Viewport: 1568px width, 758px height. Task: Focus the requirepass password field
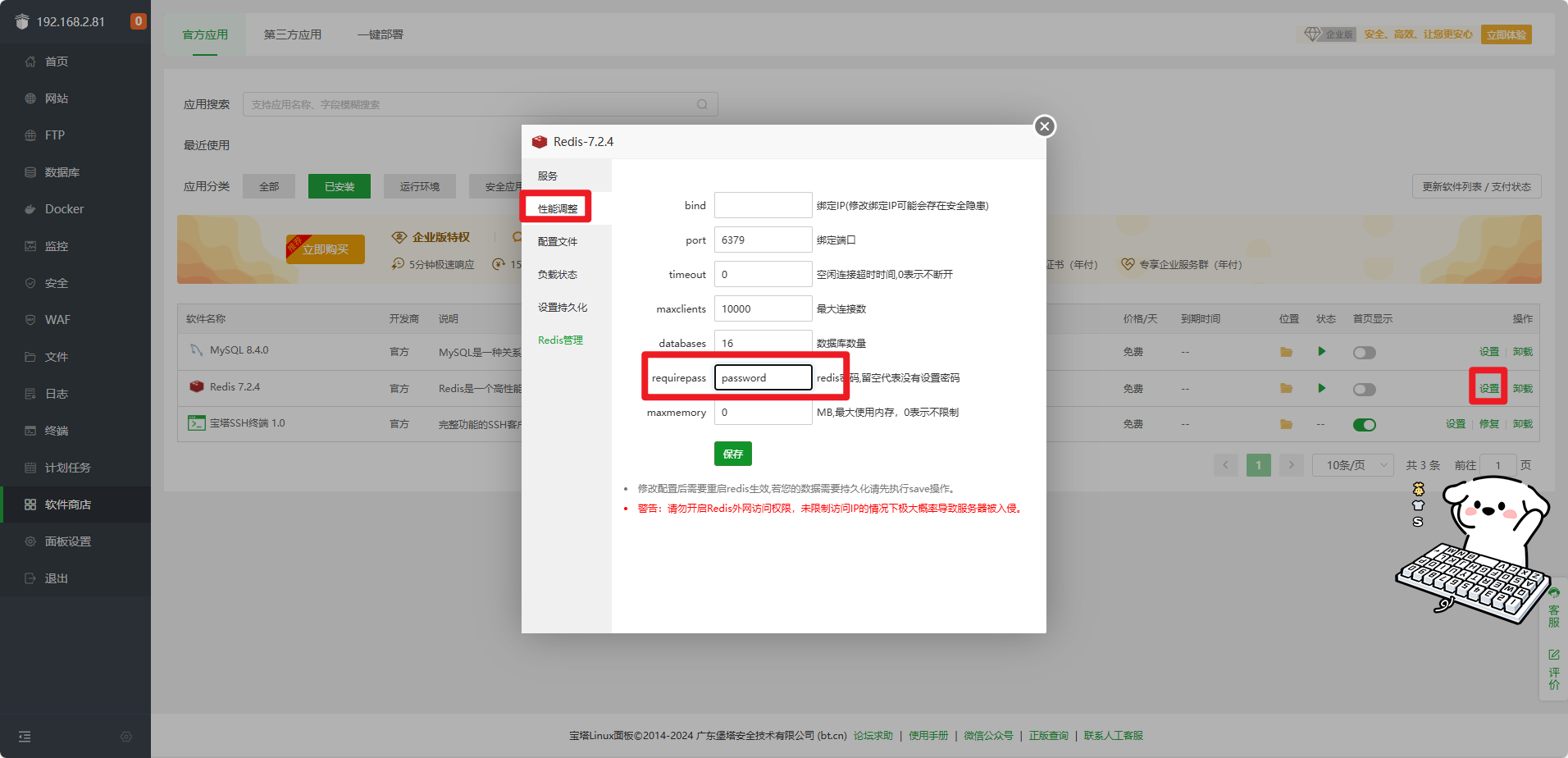[763, 377]
